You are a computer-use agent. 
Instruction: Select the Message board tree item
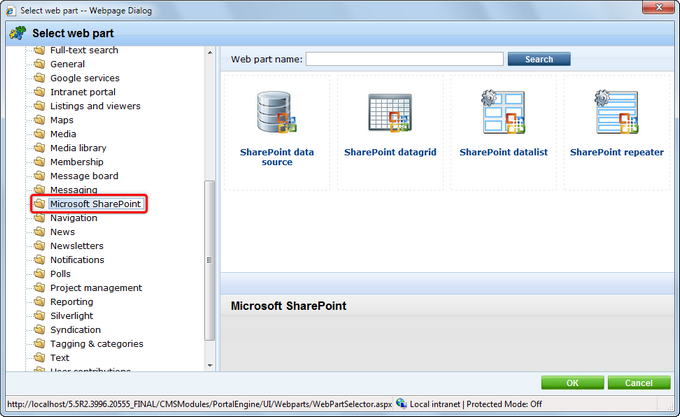[84, 176]
